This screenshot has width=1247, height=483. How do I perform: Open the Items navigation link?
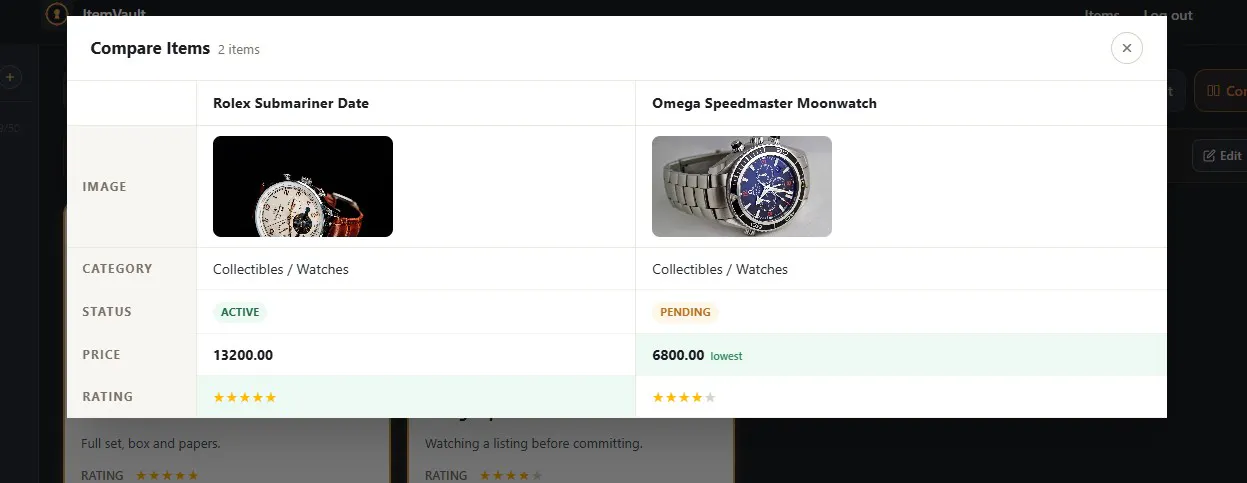point(1102,15)
